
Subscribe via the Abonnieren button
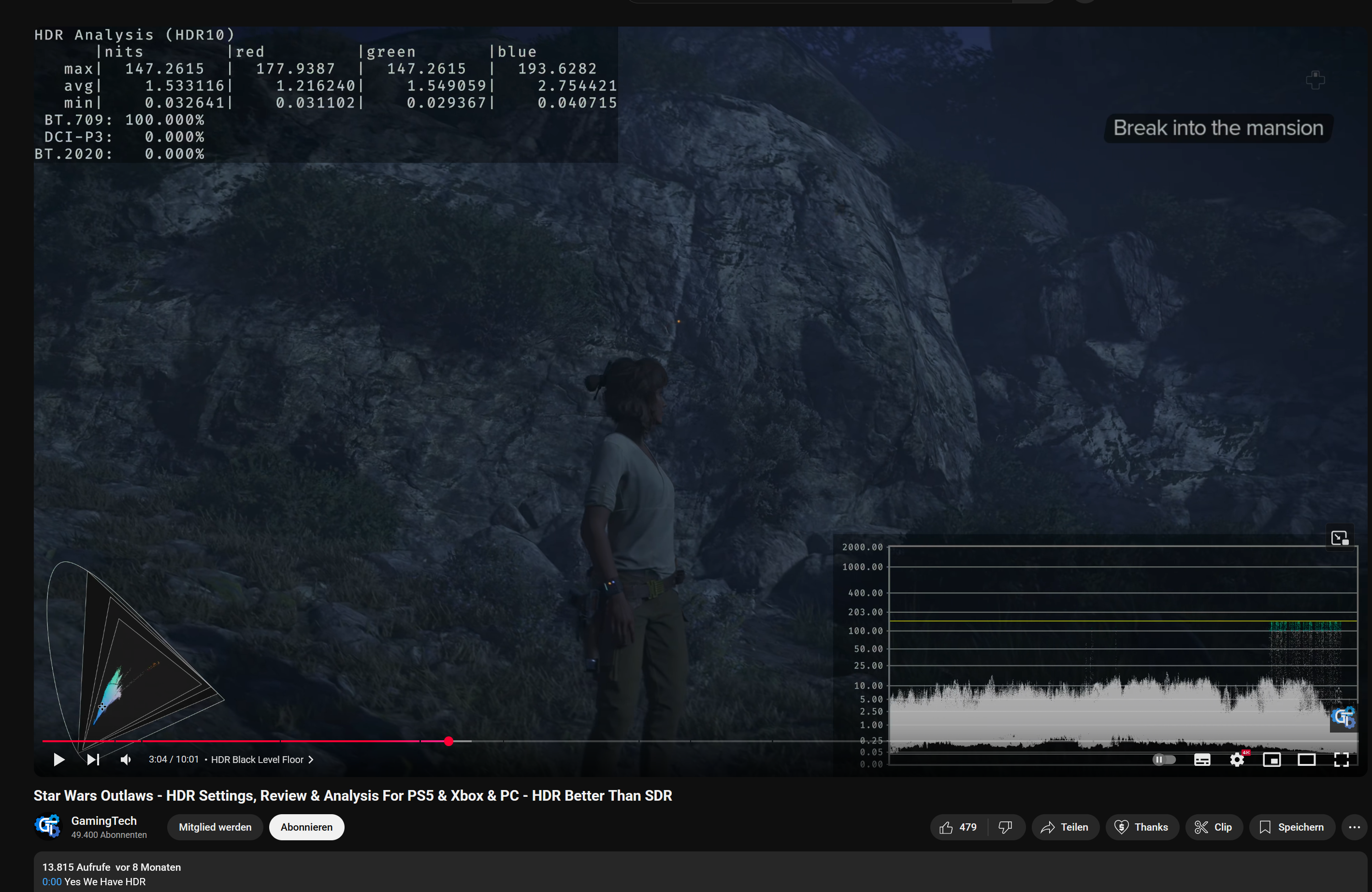[306, 827]
